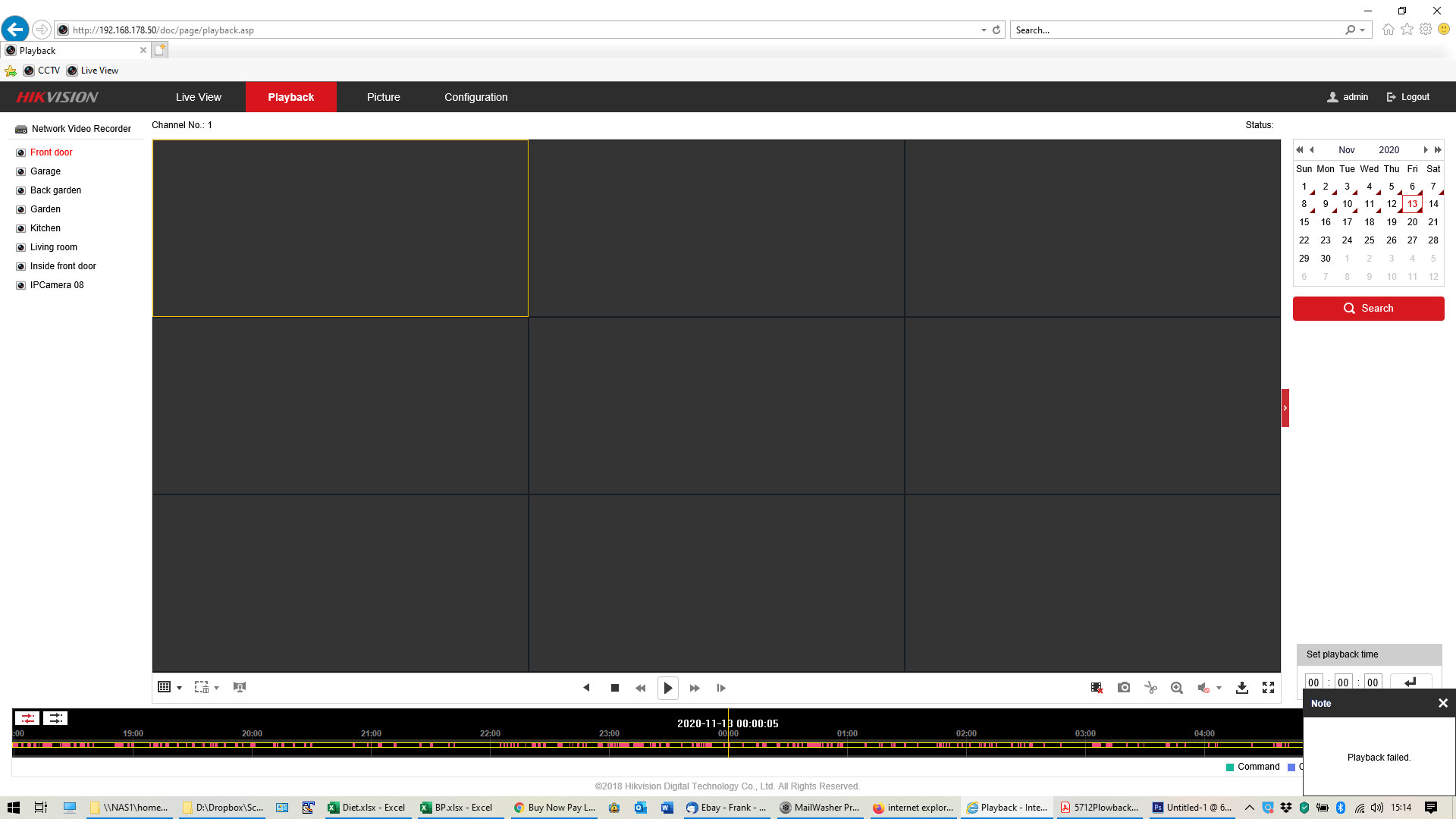Open the Live View tab
The image size is (1456, 819).
pyautogui.click(x=198, y=97)
